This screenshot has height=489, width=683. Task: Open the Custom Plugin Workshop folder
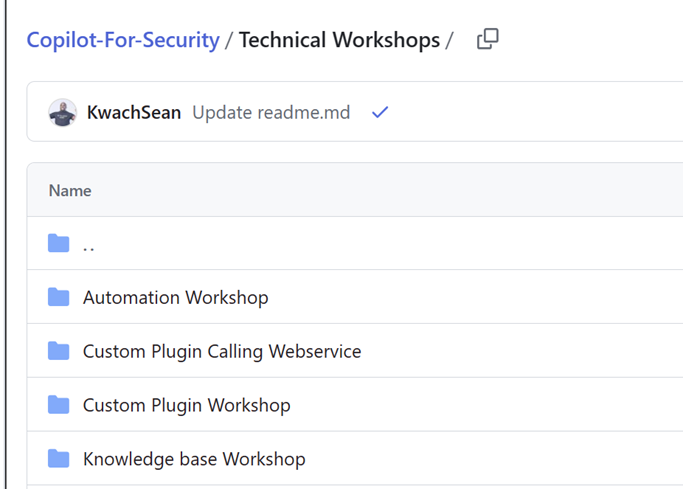point(186,405)
